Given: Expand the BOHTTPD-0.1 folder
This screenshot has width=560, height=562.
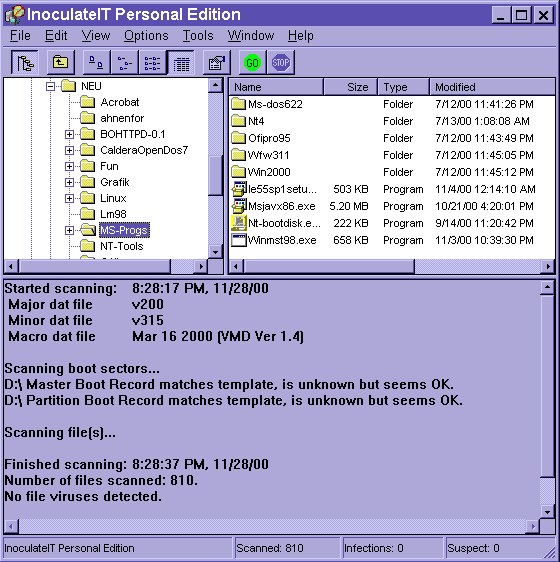Looking at the screenshot, I should click(70, 134).
